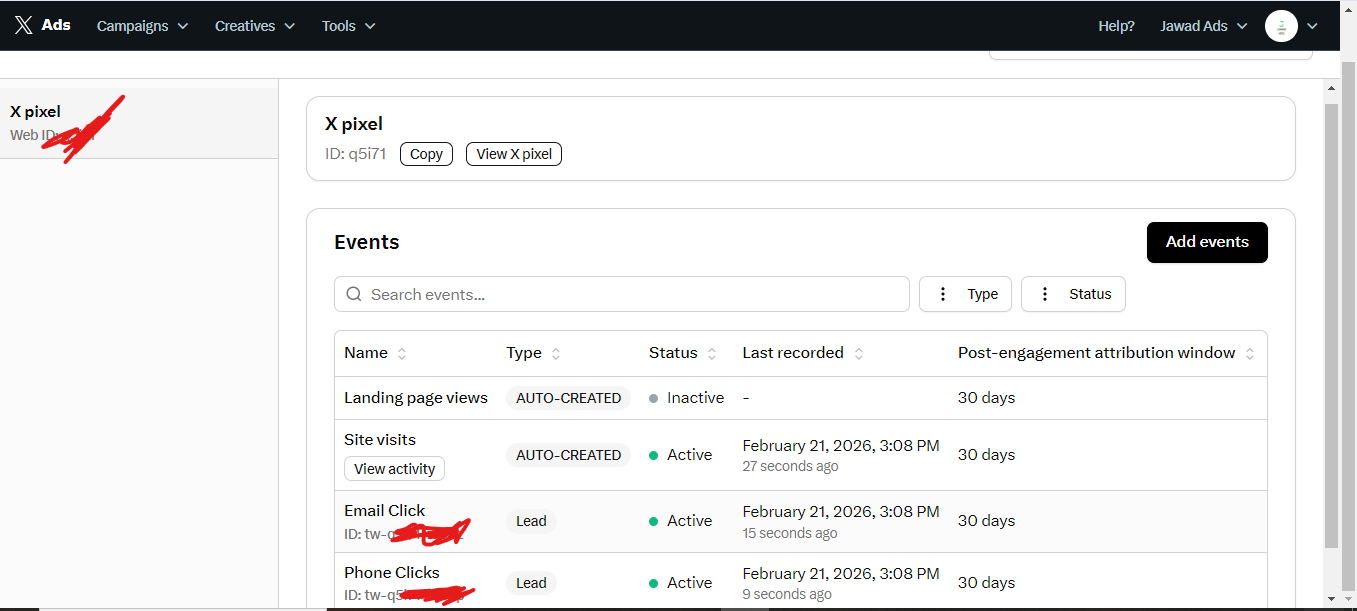
Task: Open the Campaigns dropdown menu
Action: [142, 26]
